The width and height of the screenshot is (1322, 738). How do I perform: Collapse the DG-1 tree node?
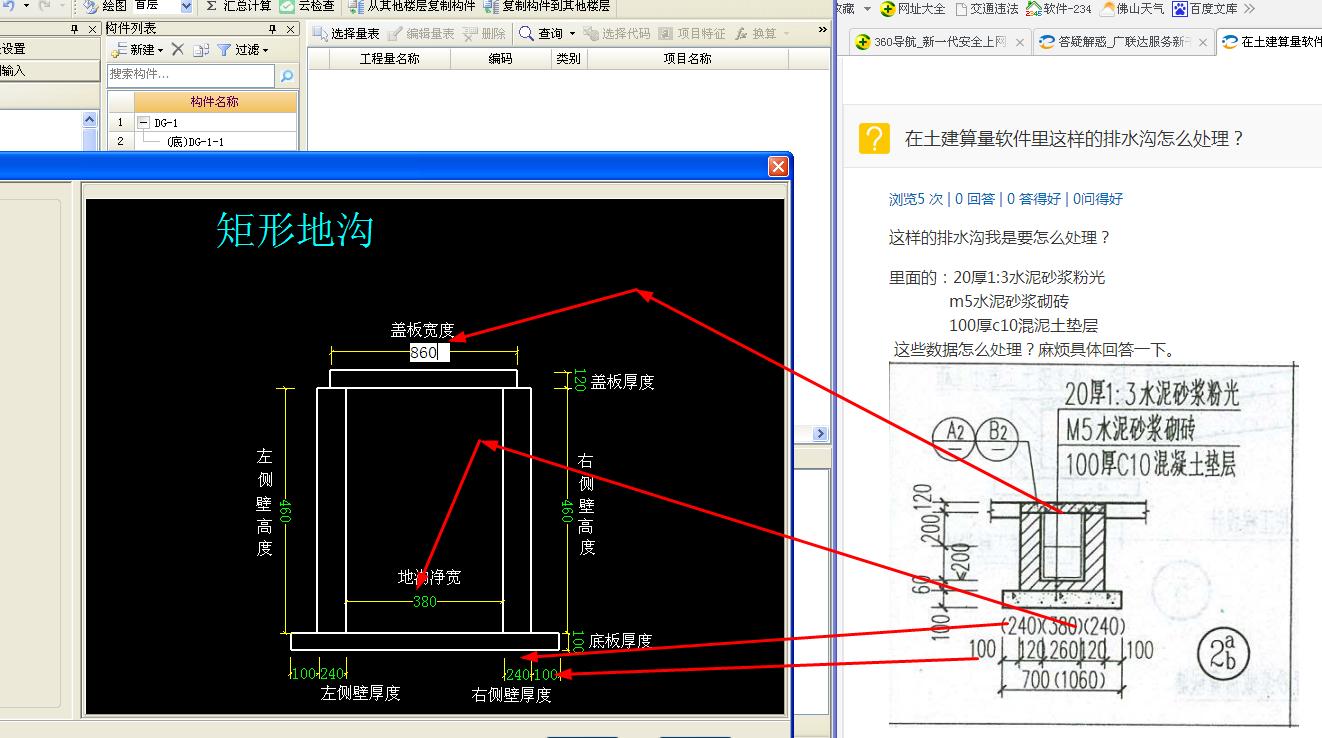(144, 123)
